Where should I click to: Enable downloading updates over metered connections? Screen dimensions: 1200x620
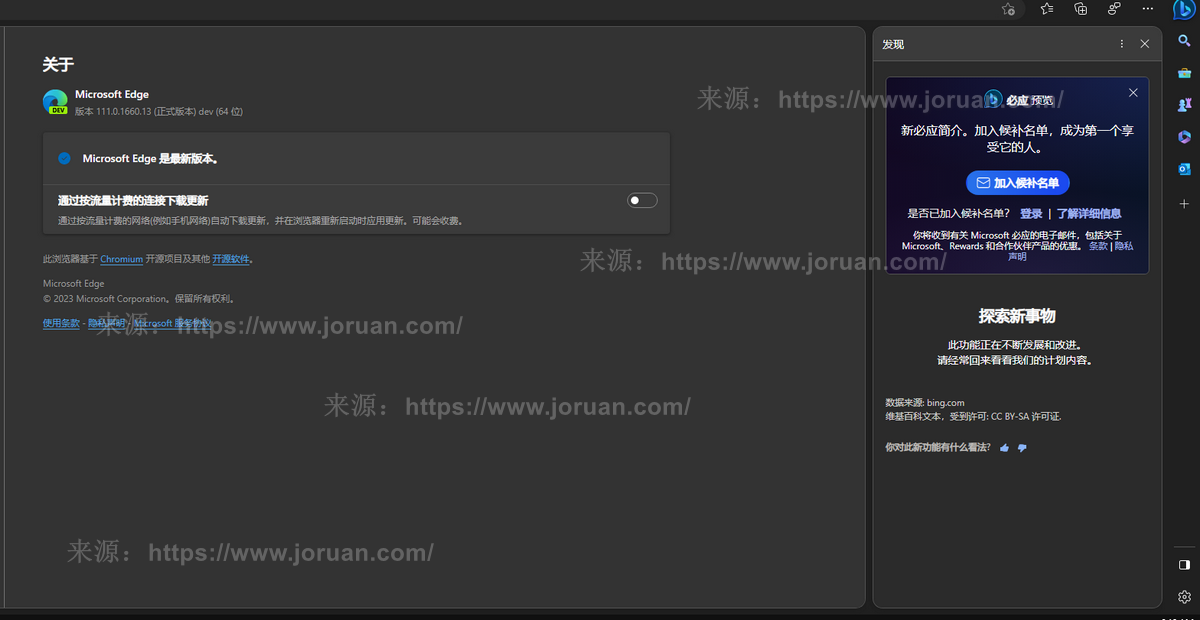(642, 201)
